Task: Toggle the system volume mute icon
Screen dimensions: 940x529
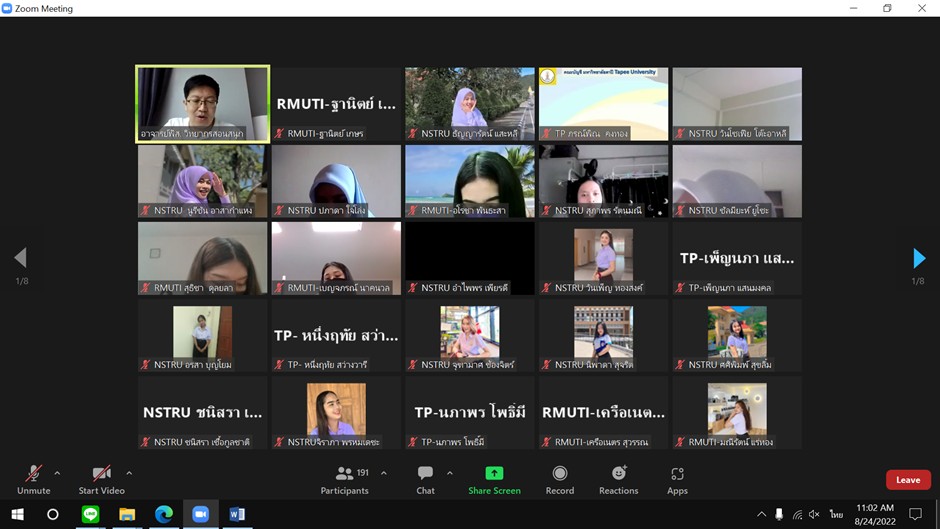Action: (x=814, y=514)
